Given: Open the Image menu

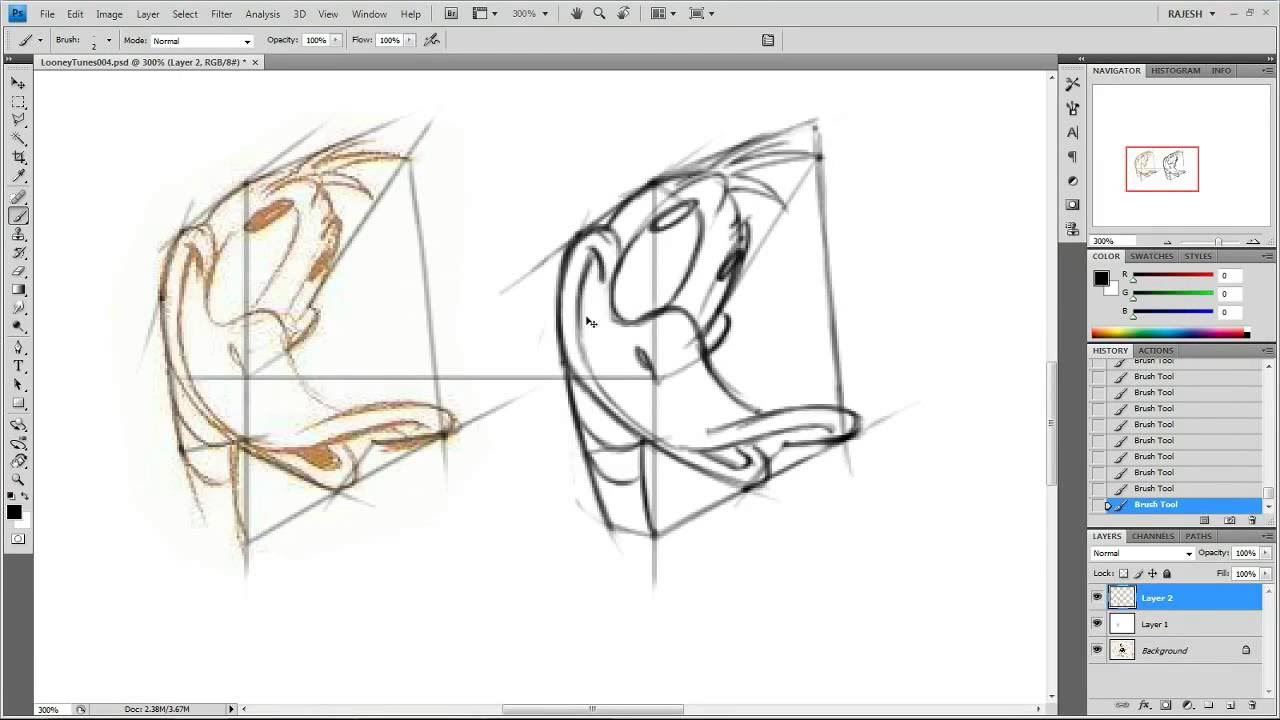Looking at the screenshot, I should pyautogui.click(x=108, y=13).
